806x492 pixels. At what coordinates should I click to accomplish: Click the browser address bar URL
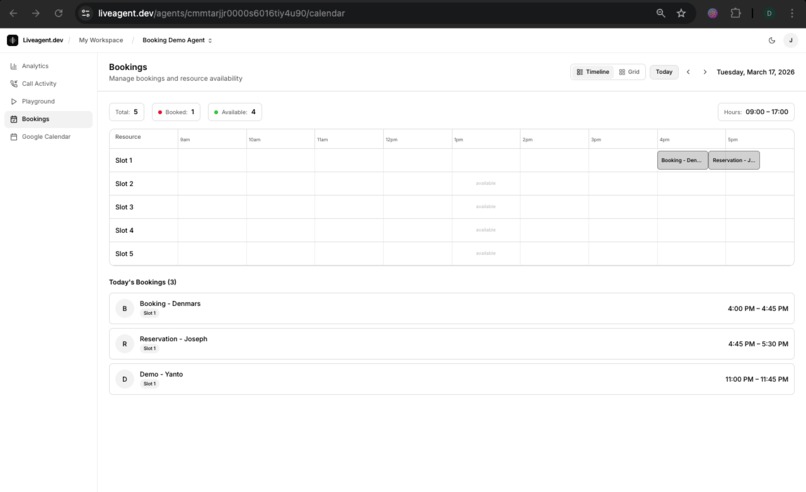click(221, 13)
